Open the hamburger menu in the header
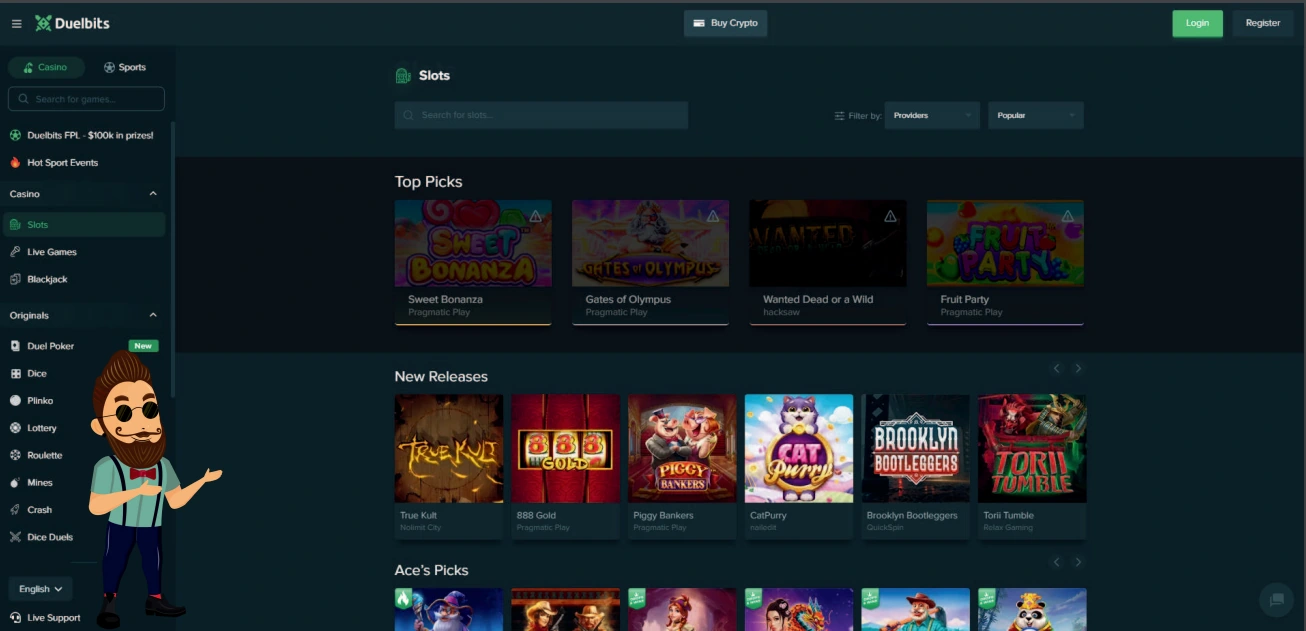The image size is (1306, 631). (x=16, y=24)
